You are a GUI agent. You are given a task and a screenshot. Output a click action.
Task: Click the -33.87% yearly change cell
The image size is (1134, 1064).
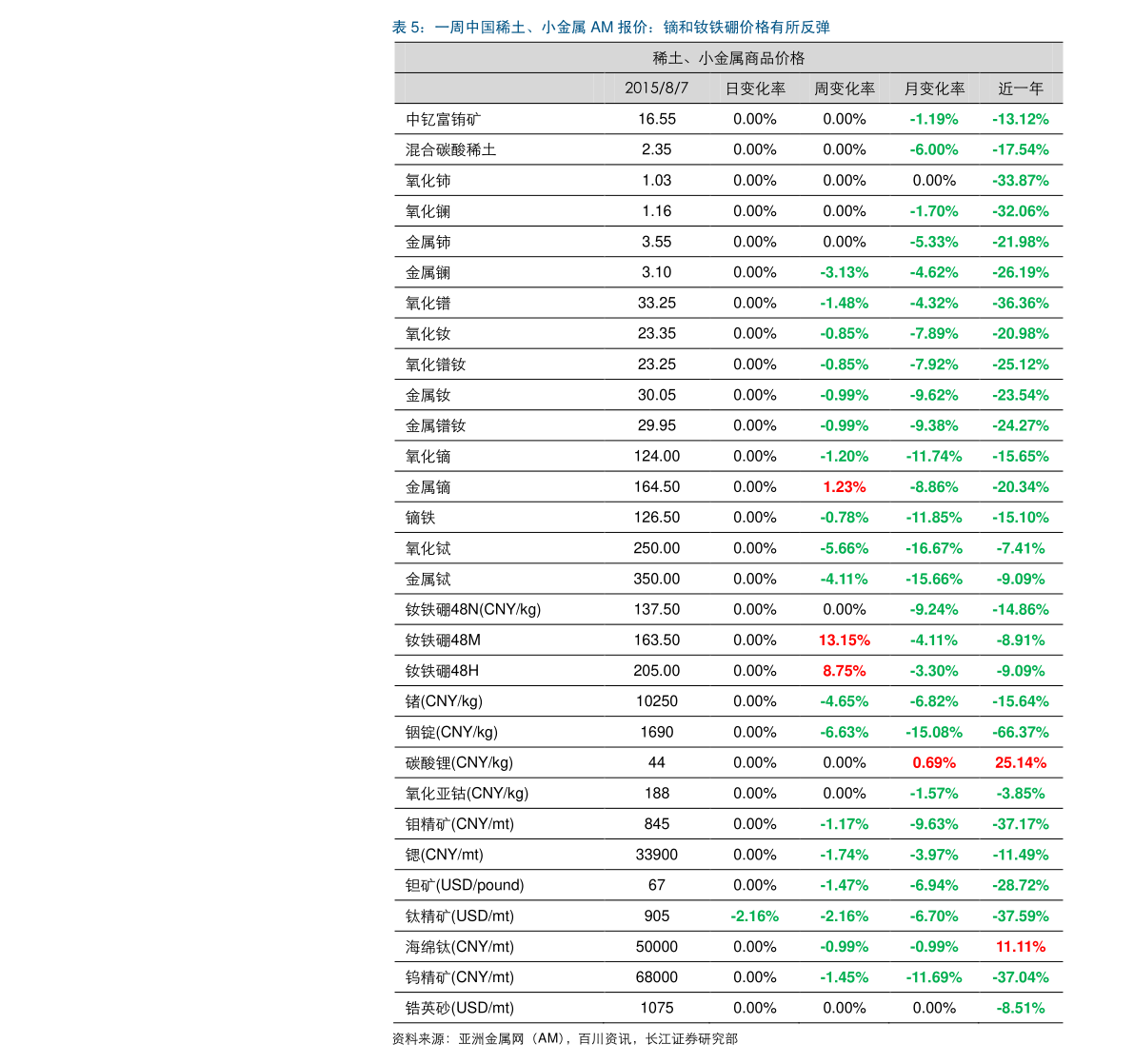tap(1021, 181)
